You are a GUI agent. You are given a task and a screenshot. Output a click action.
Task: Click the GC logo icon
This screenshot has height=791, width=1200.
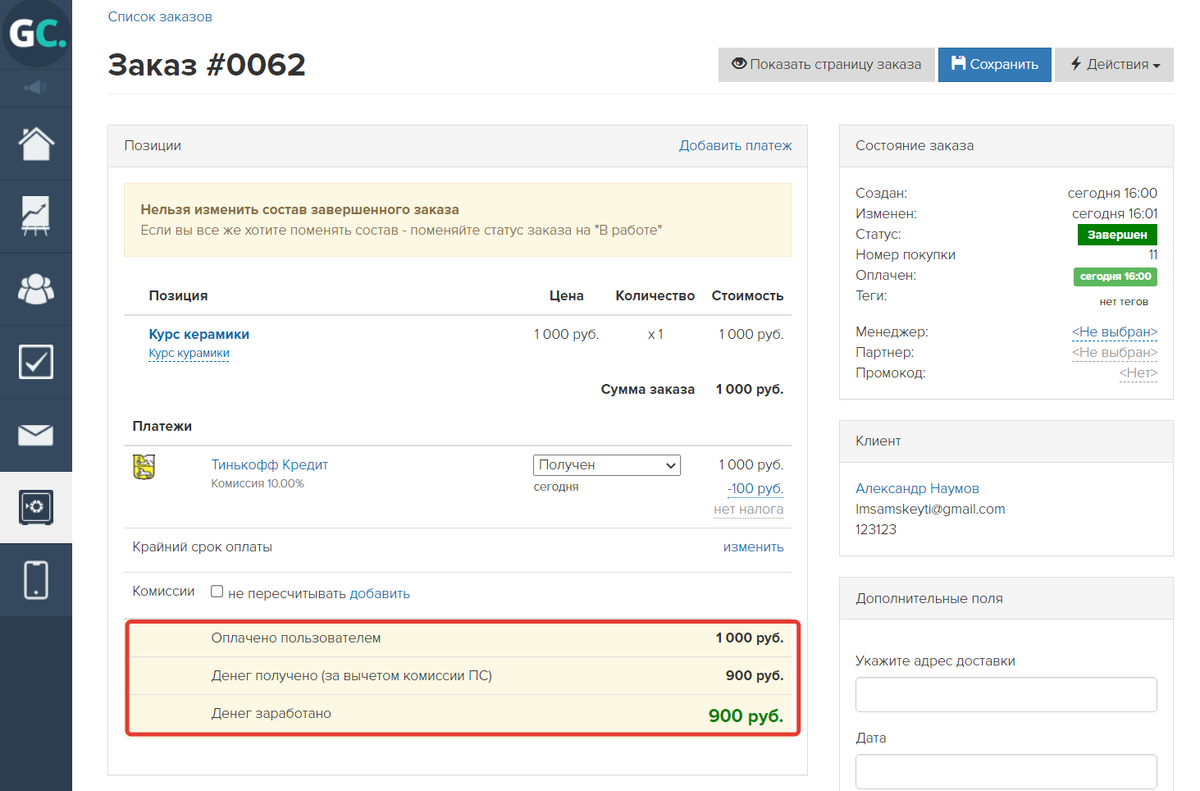click(x=36, y=35)
